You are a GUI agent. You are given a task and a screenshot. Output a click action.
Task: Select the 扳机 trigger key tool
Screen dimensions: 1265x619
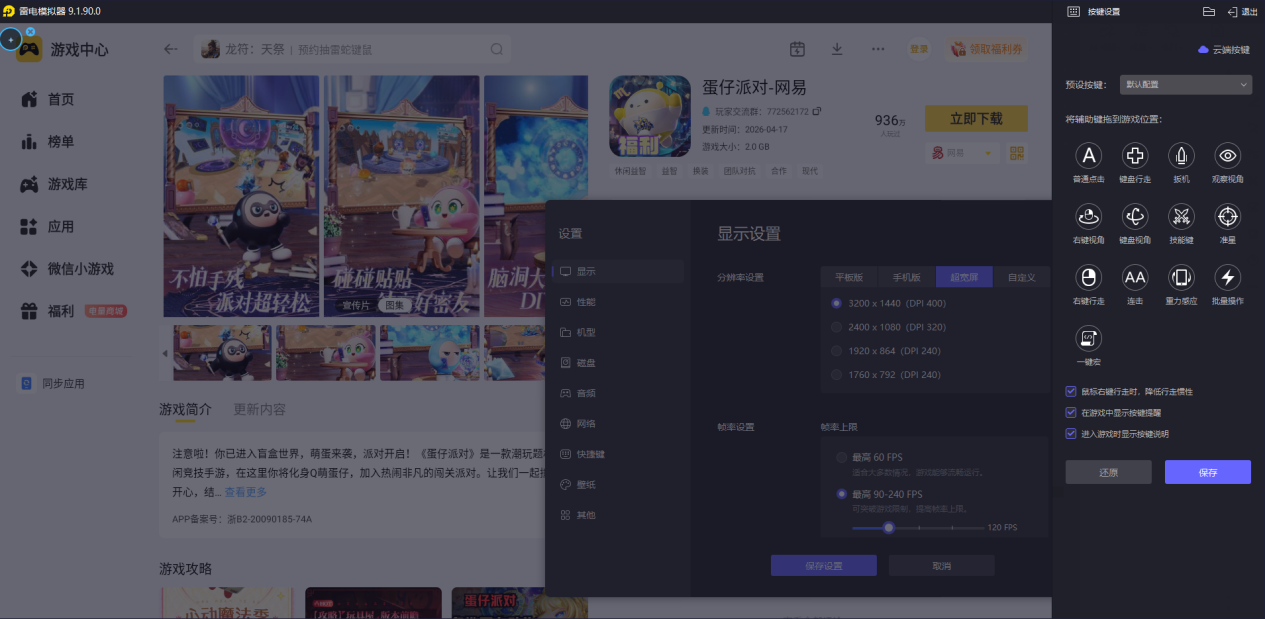(1181, 155)
